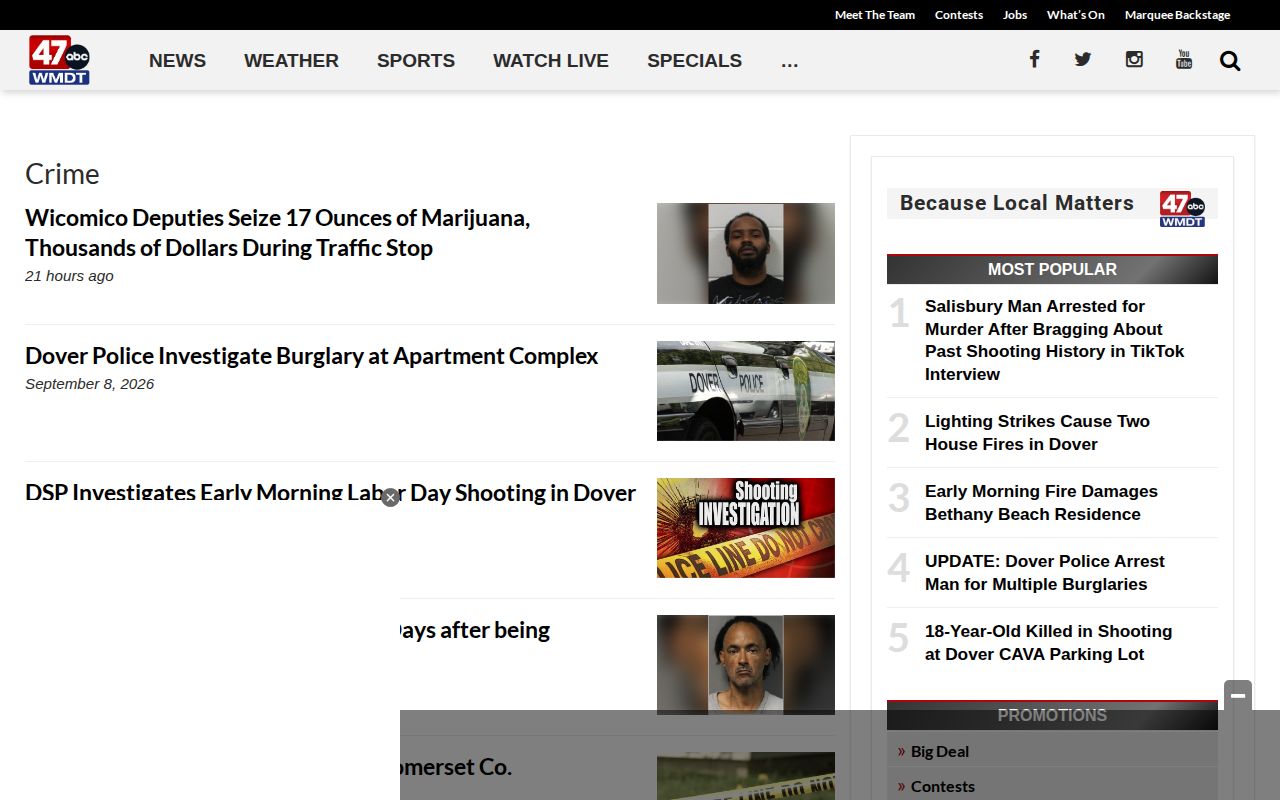
Task: Click the Crime section heading
Action: tap(62, 174)
